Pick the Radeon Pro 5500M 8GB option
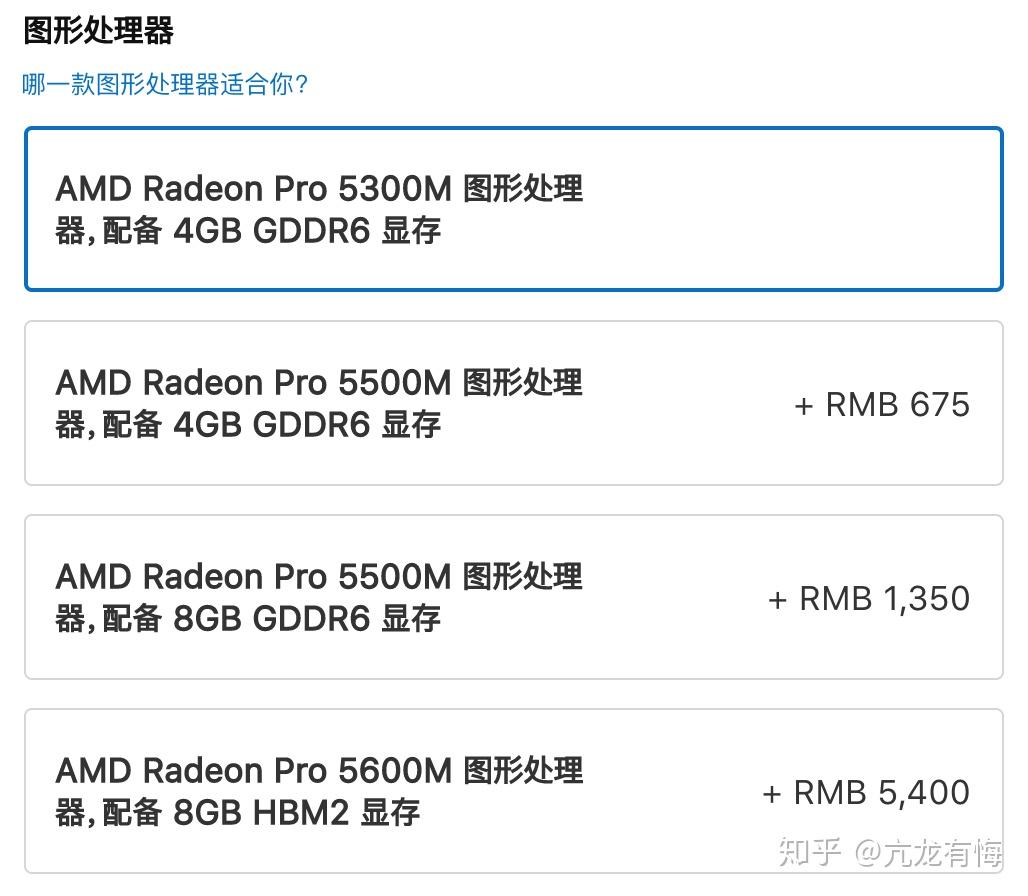Viewport: 1028px width, 896px height. 513,597
